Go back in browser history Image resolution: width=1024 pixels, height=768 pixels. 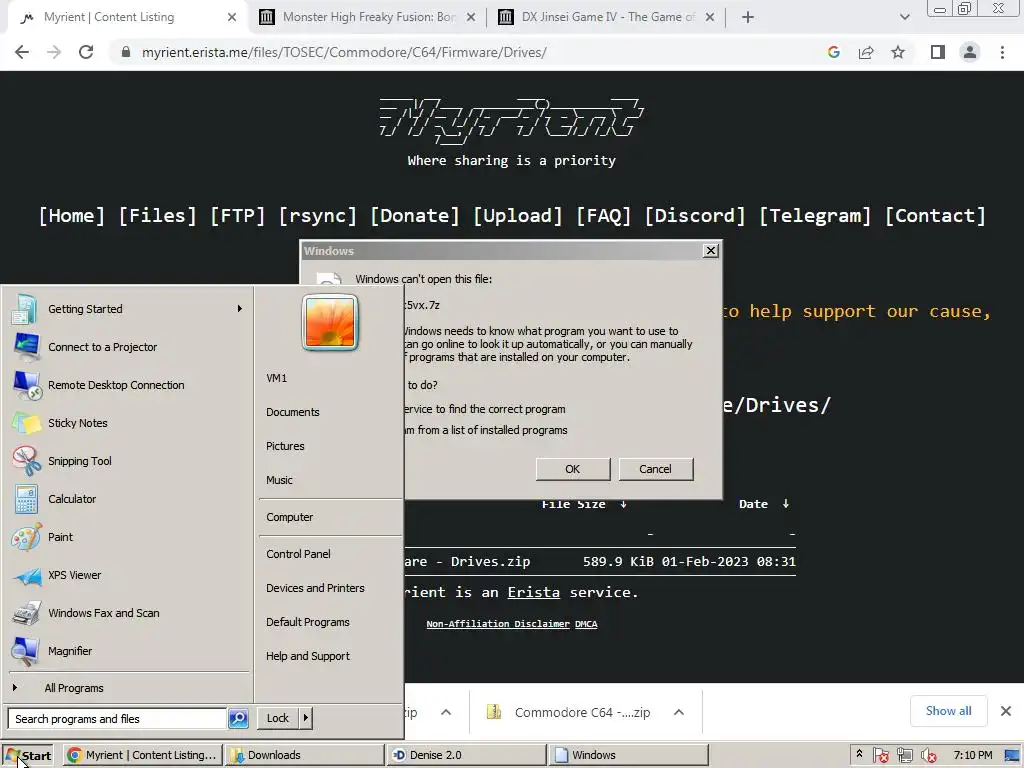click(x=22, y=52)
